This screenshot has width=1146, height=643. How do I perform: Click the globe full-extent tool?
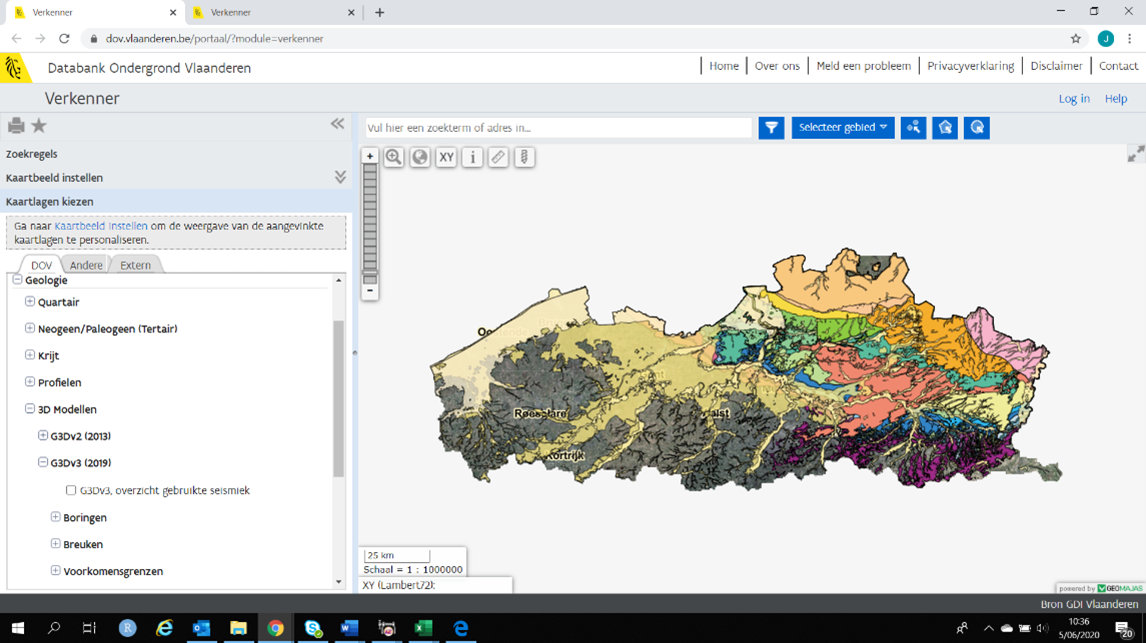tap(420, 157)
